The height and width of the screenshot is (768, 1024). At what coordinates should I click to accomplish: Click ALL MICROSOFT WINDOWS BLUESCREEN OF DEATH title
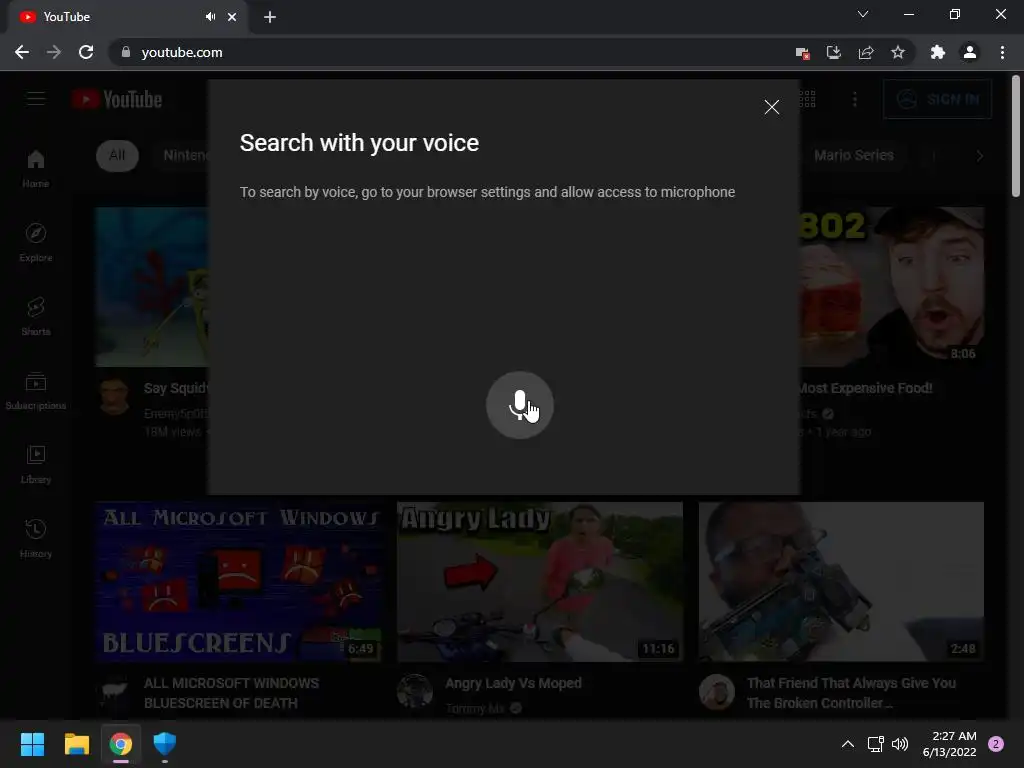pos(231,693)
